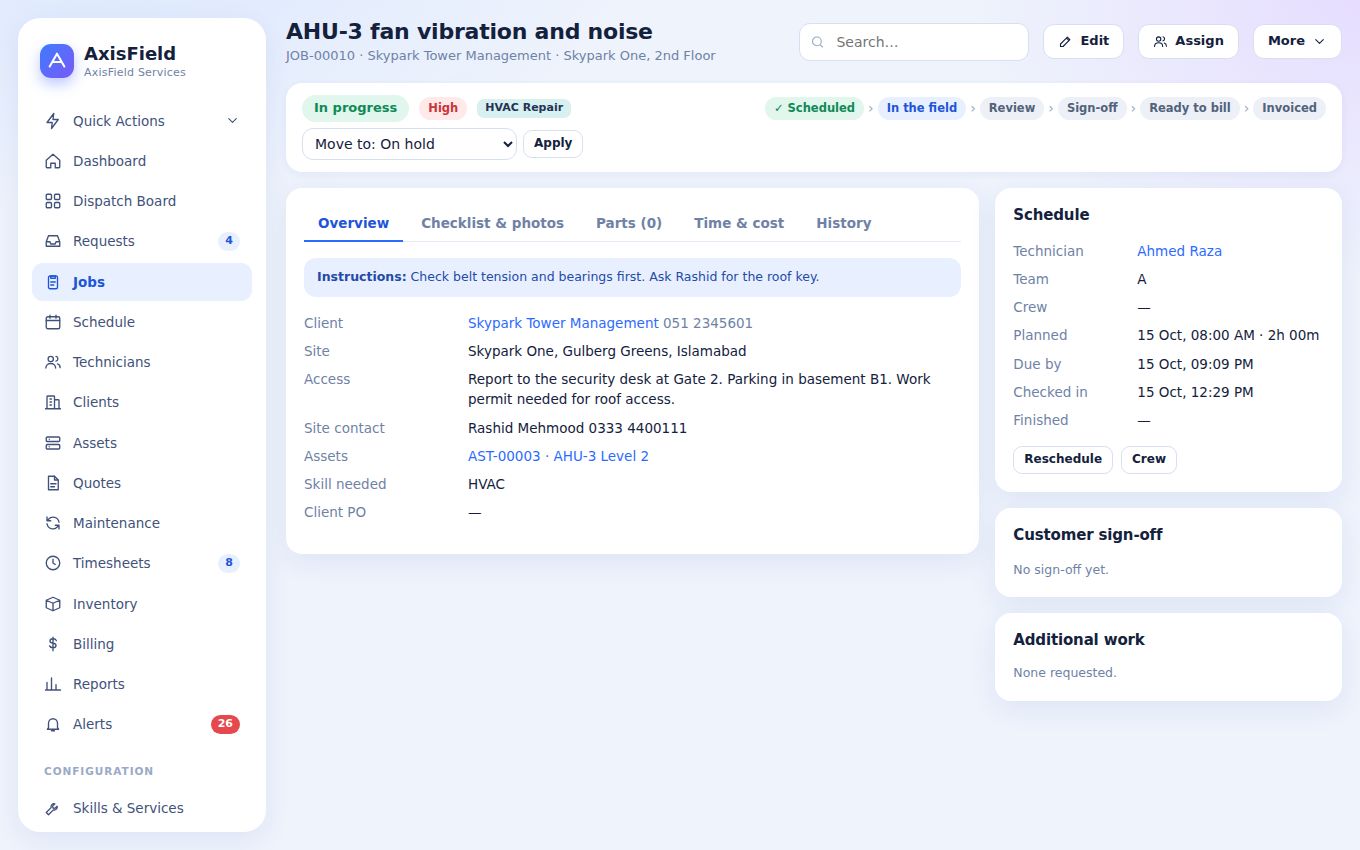Apply the selected status move

click(x=553, y=143)
